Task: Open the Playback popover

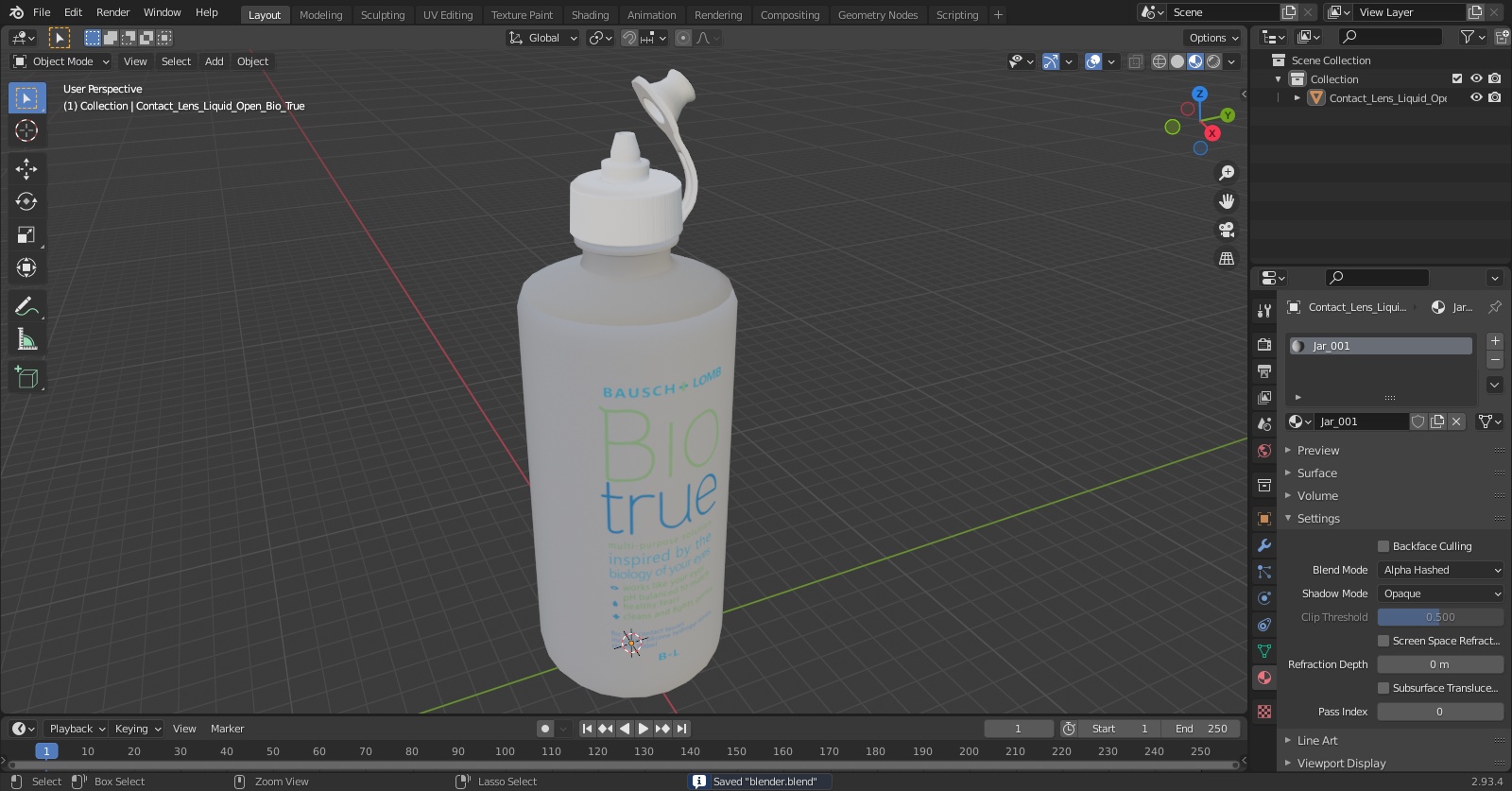Action: tap(77, 729)
